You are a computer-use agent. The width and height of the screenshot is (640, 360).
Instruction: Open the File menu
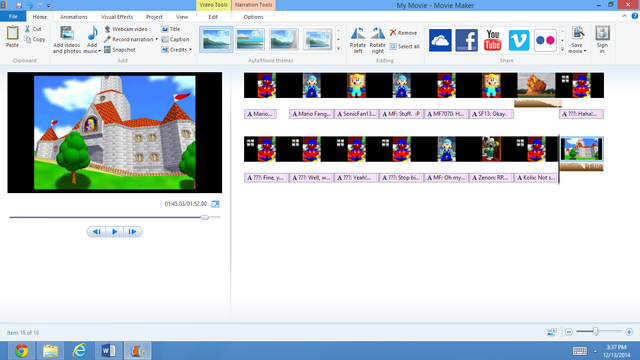click(x=13, y=17)
